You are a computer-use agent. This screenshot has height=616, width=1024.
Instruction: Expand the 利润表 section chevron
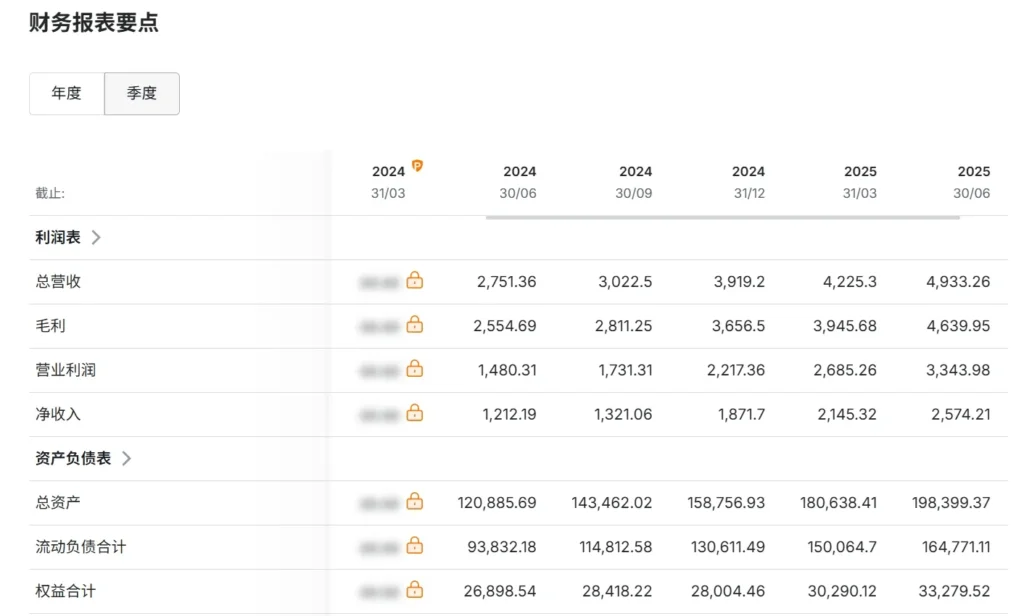96,238
